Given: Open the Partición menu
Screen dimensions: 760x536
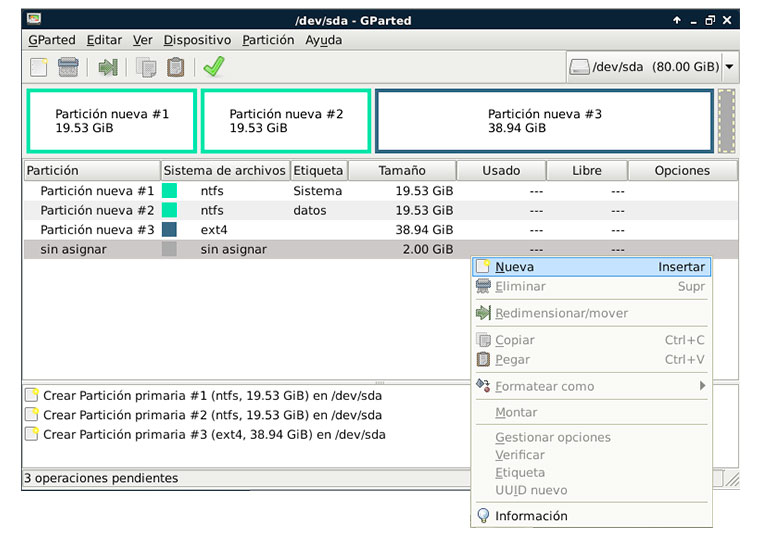Looking at the screenshot, I should click(268, 40).
